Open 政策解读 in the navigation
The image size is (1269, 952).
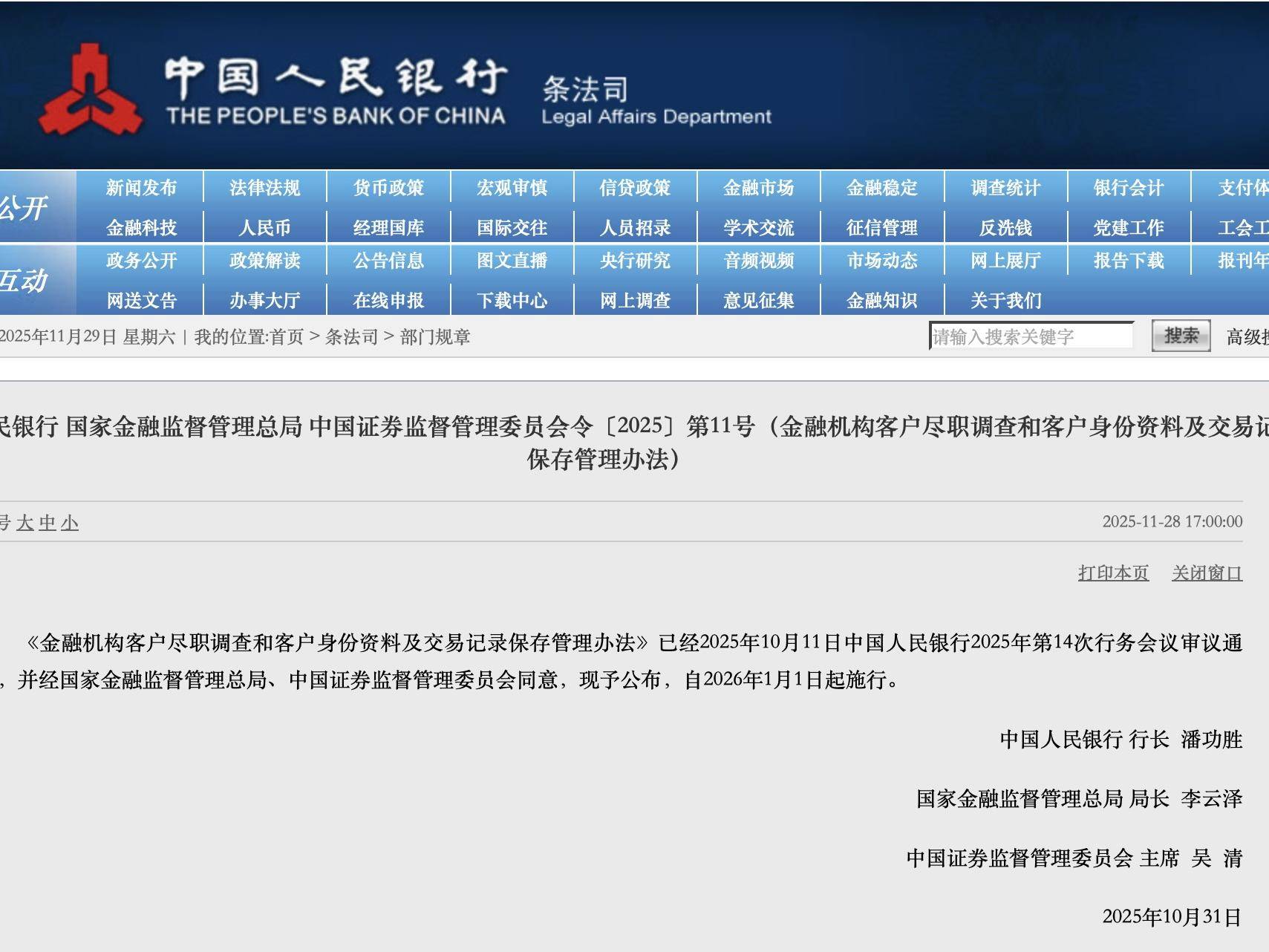point(264,261)
